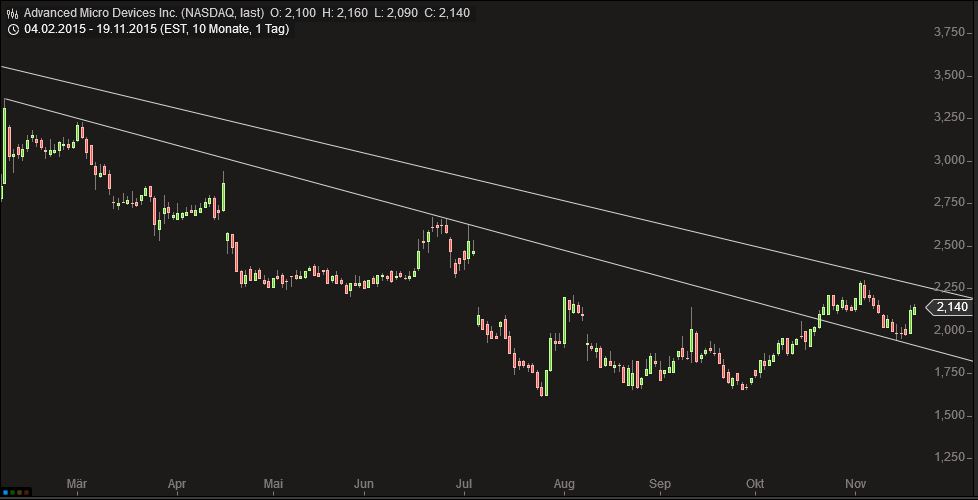The width and height of the screenshot is (978, 500).
Task: Click the current price label 2,140
Action: click(x=949, y=307)
